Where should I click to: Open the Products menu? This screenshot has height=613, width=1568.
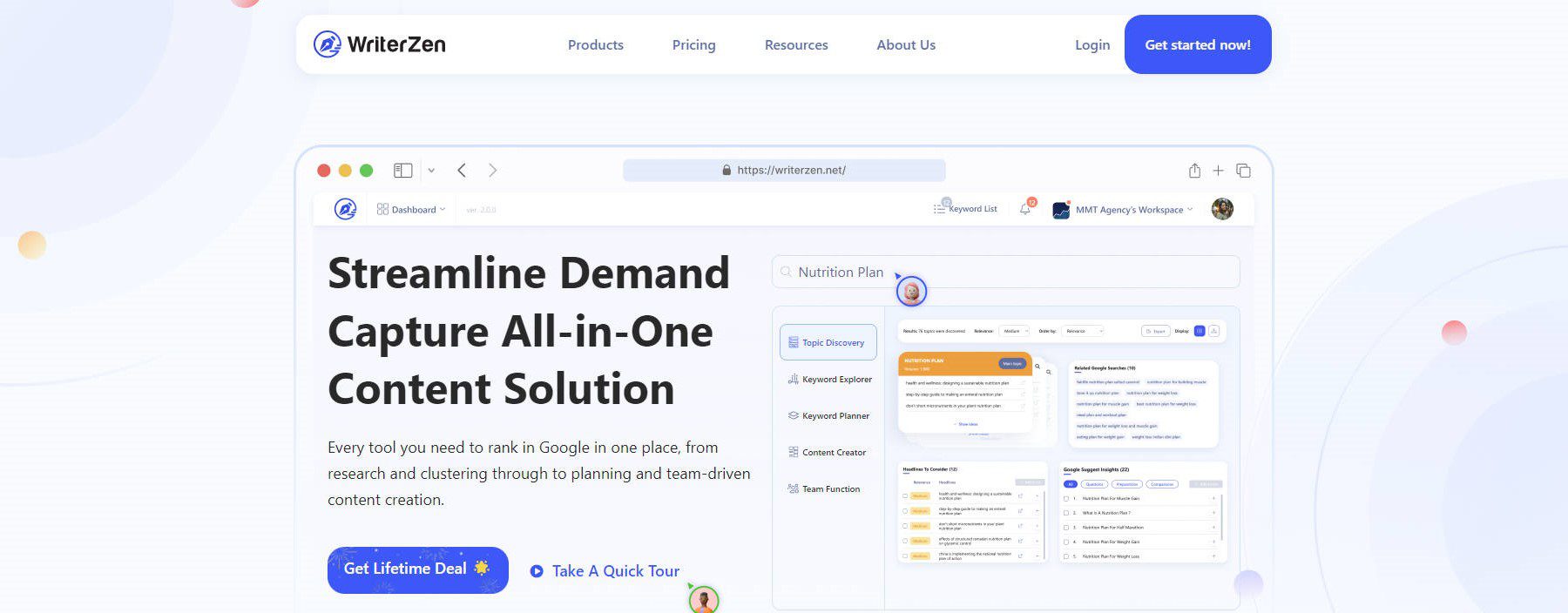tap(595, 45)
